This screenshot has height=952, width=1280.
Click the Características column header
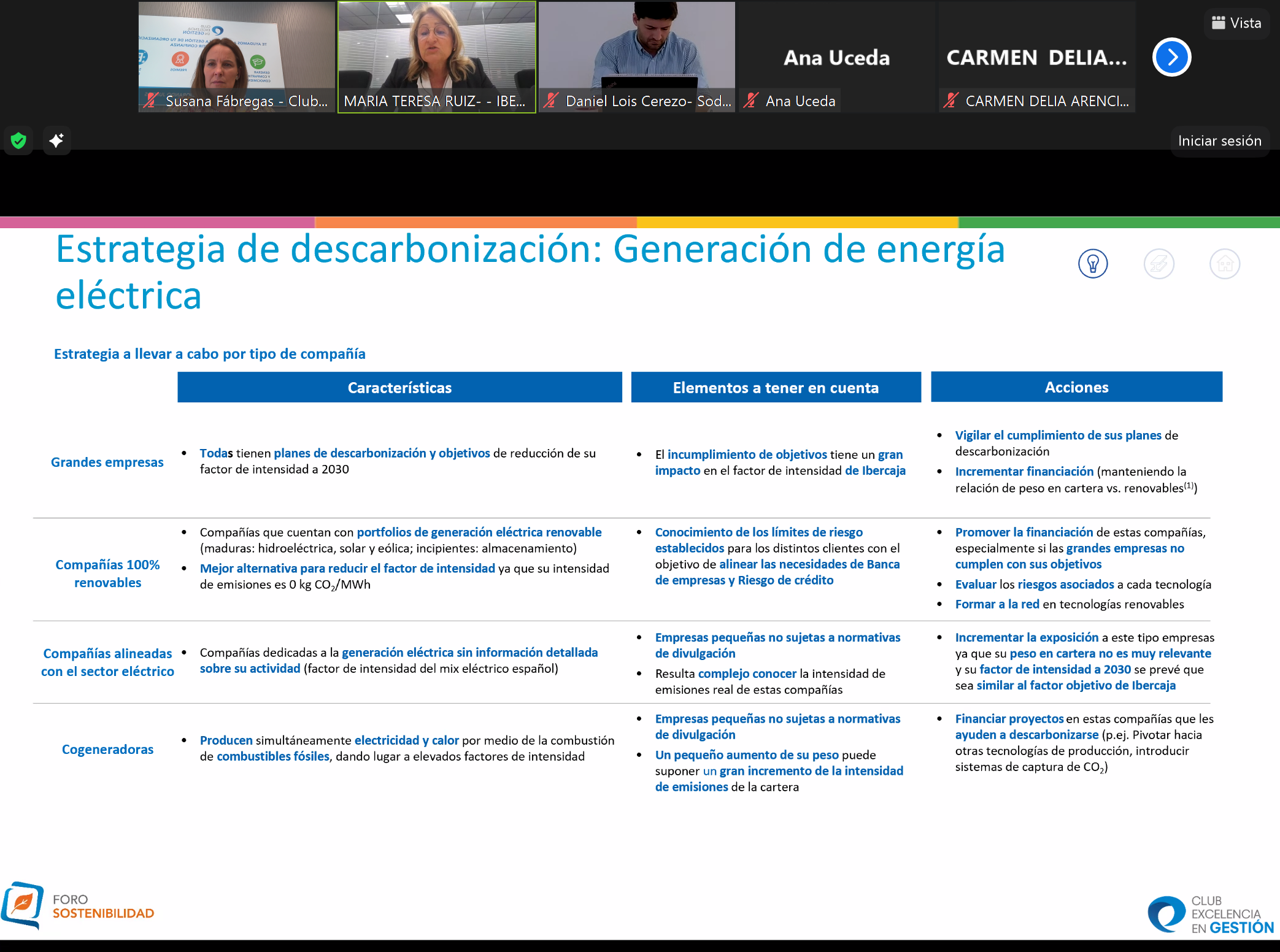pos(399,388)
